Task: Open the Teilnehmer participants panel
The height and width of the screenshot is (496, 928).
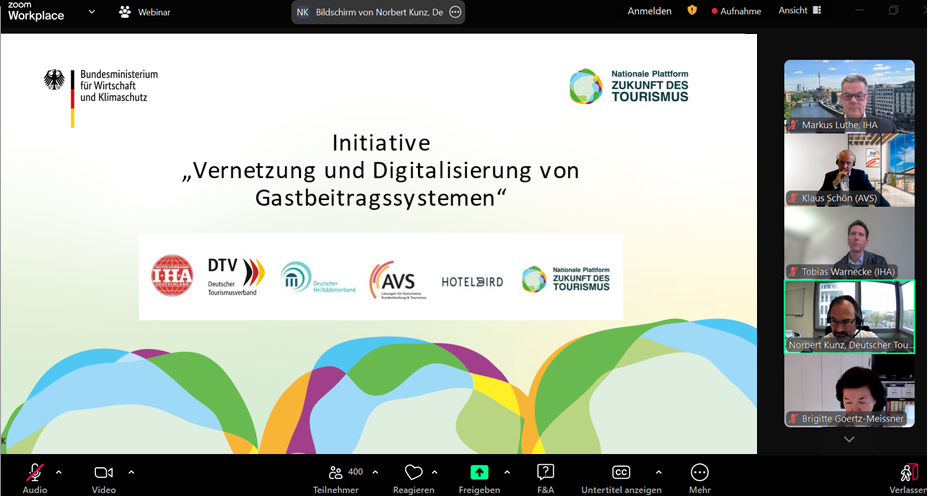Action: click(336, 478)
